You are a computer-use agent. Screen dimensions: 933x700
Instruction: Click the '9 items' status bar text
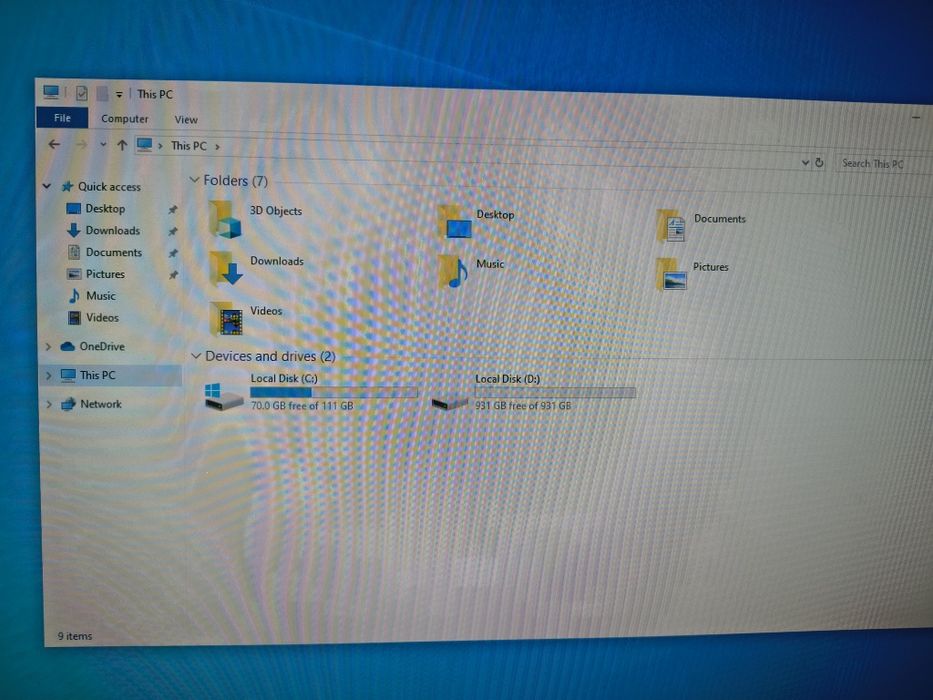(75, 636)
